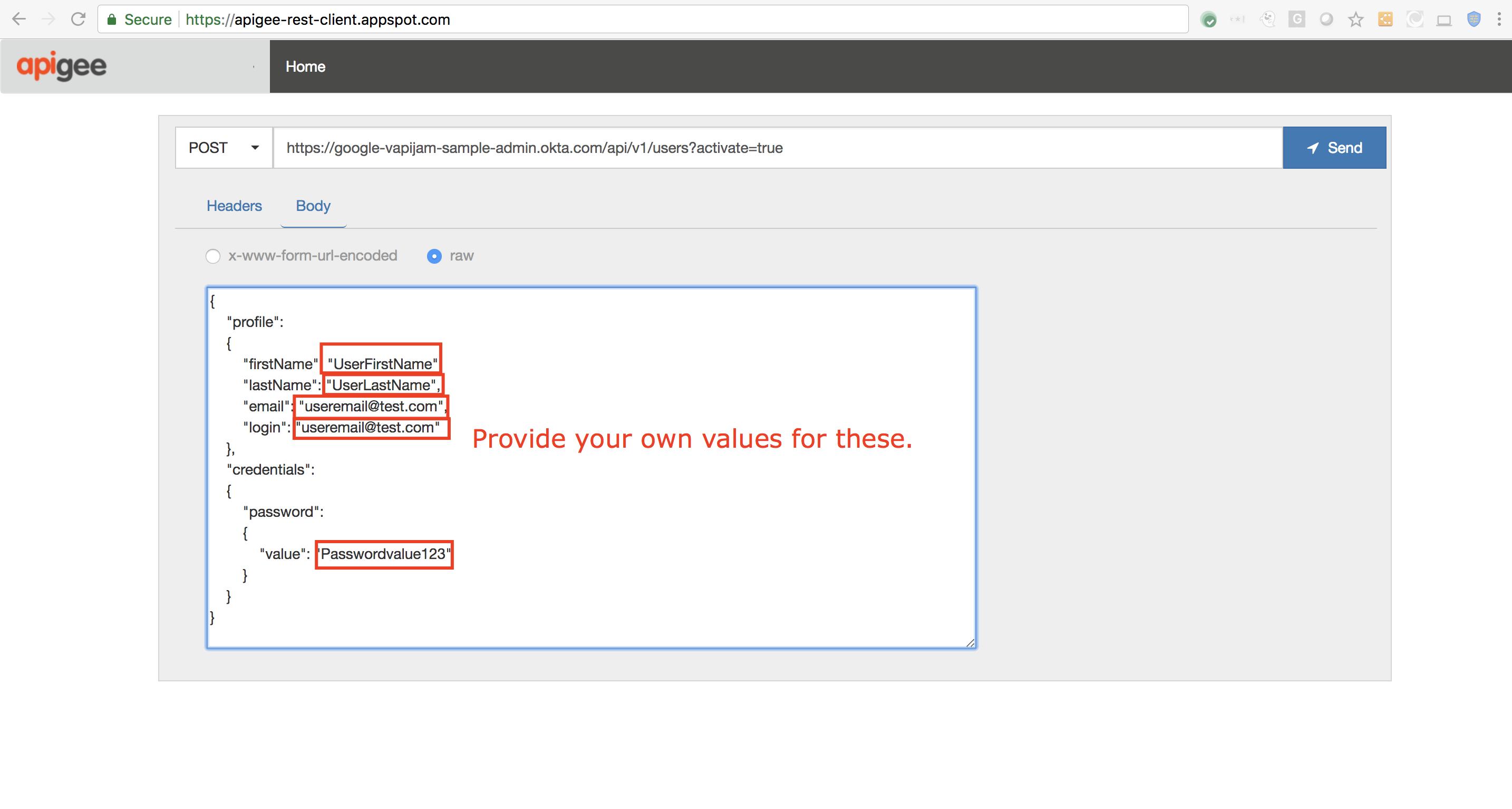Click the "lastName" key in the body
Screen dimensions: 1512x809
[280, 385]
